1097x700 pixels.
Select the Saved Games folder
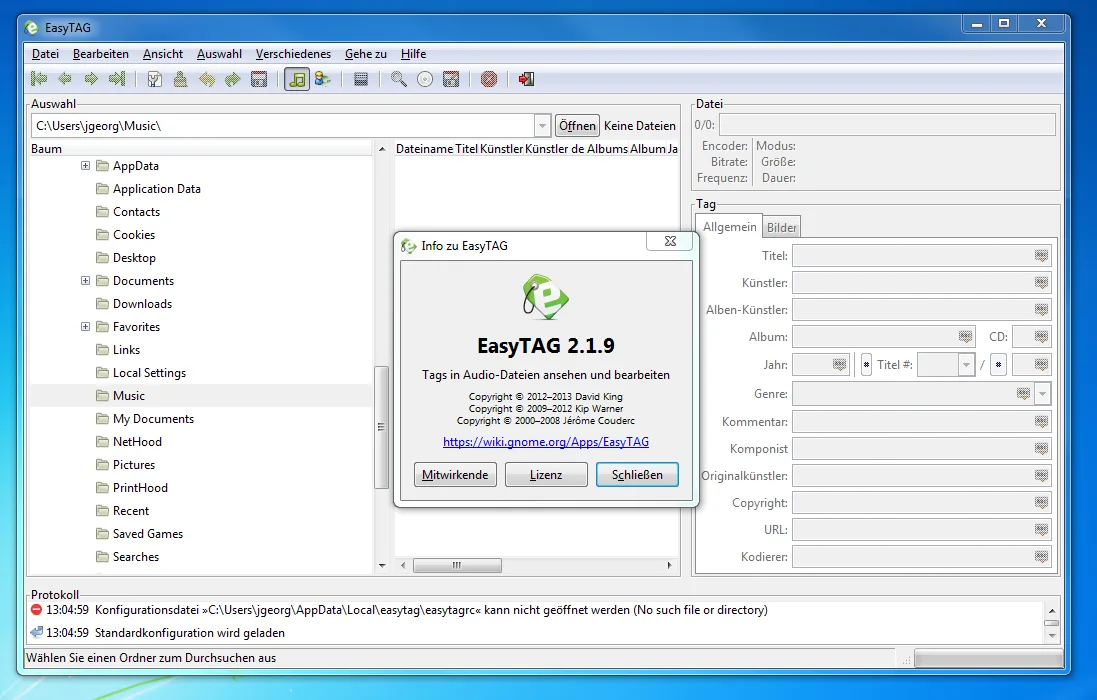(148, 534)
